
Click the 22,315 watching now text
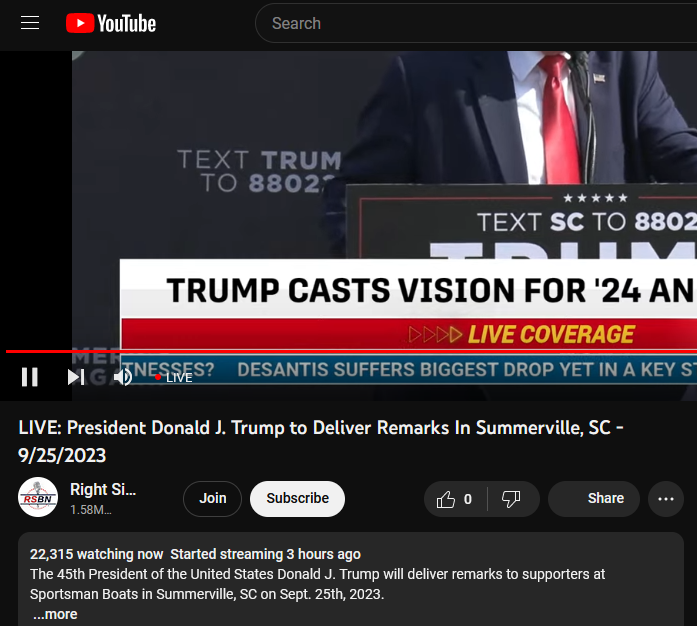click(96, 554)
